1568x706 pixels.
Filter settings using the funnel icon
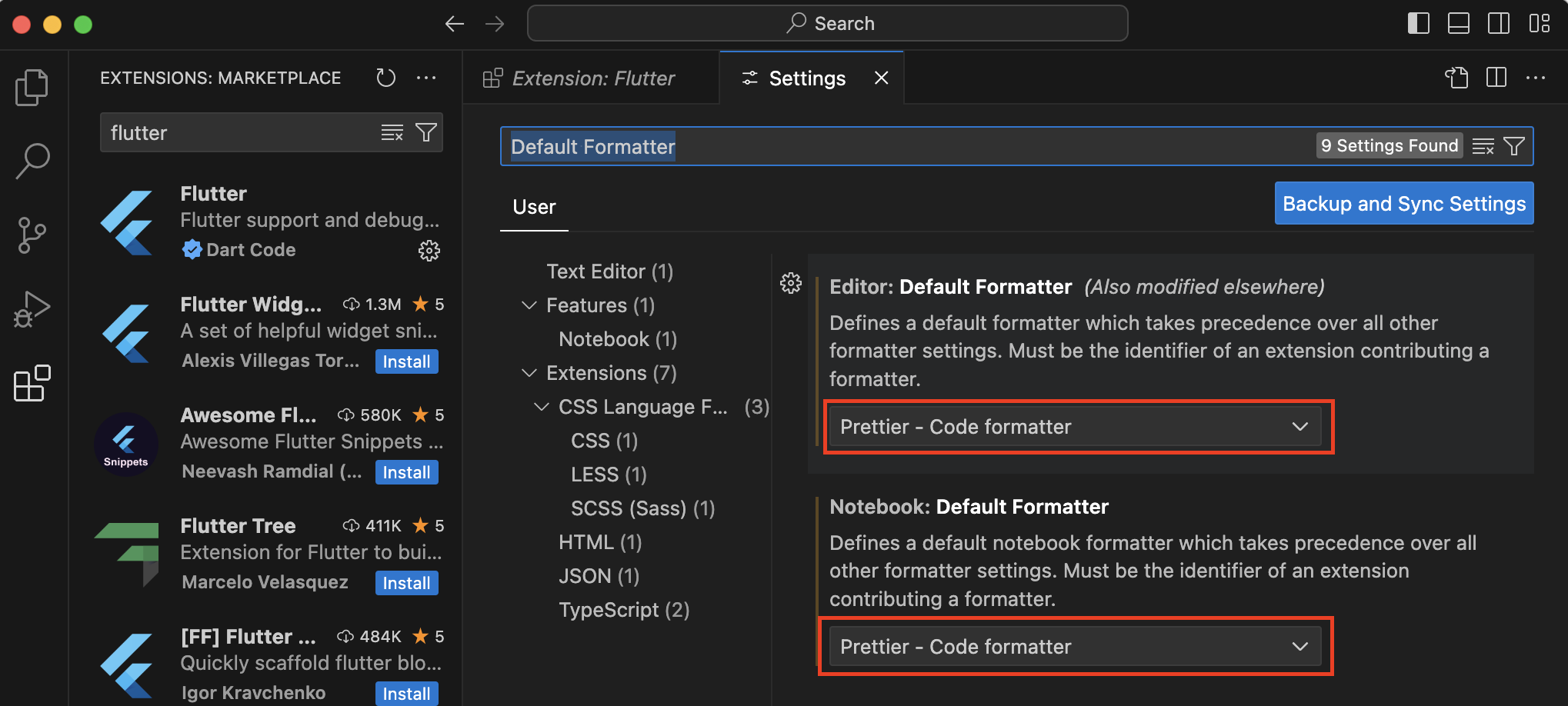1514,146
